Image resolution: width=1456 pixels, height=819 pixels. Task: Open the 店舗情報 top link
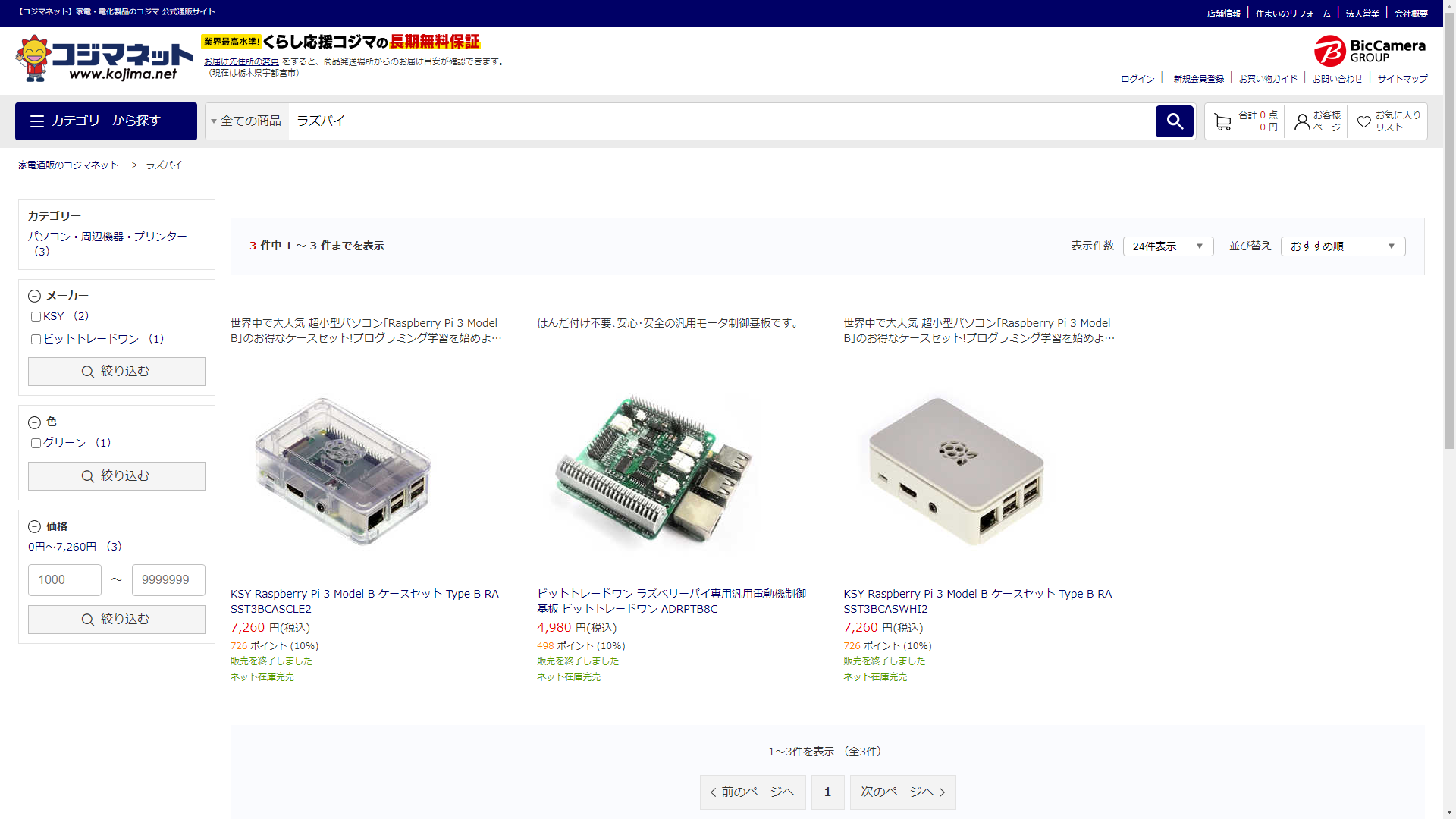[x=1223, y=14]
